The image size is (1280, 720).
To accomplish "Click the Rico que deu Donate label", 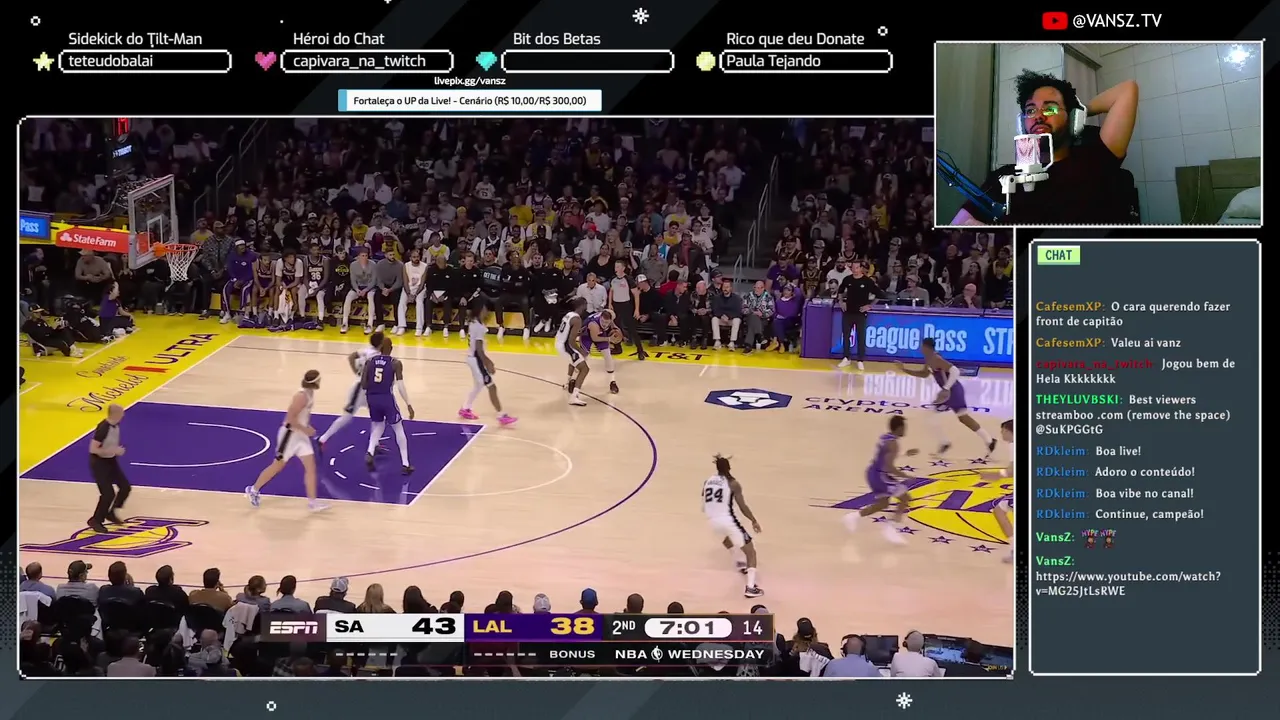I will coord(795,39).
